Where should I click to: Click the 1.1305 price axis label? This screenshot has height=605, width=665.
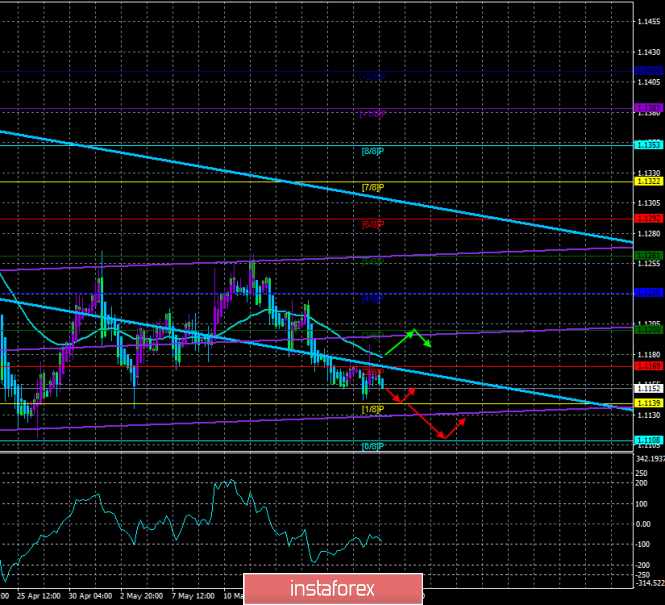tap(649, 204)
